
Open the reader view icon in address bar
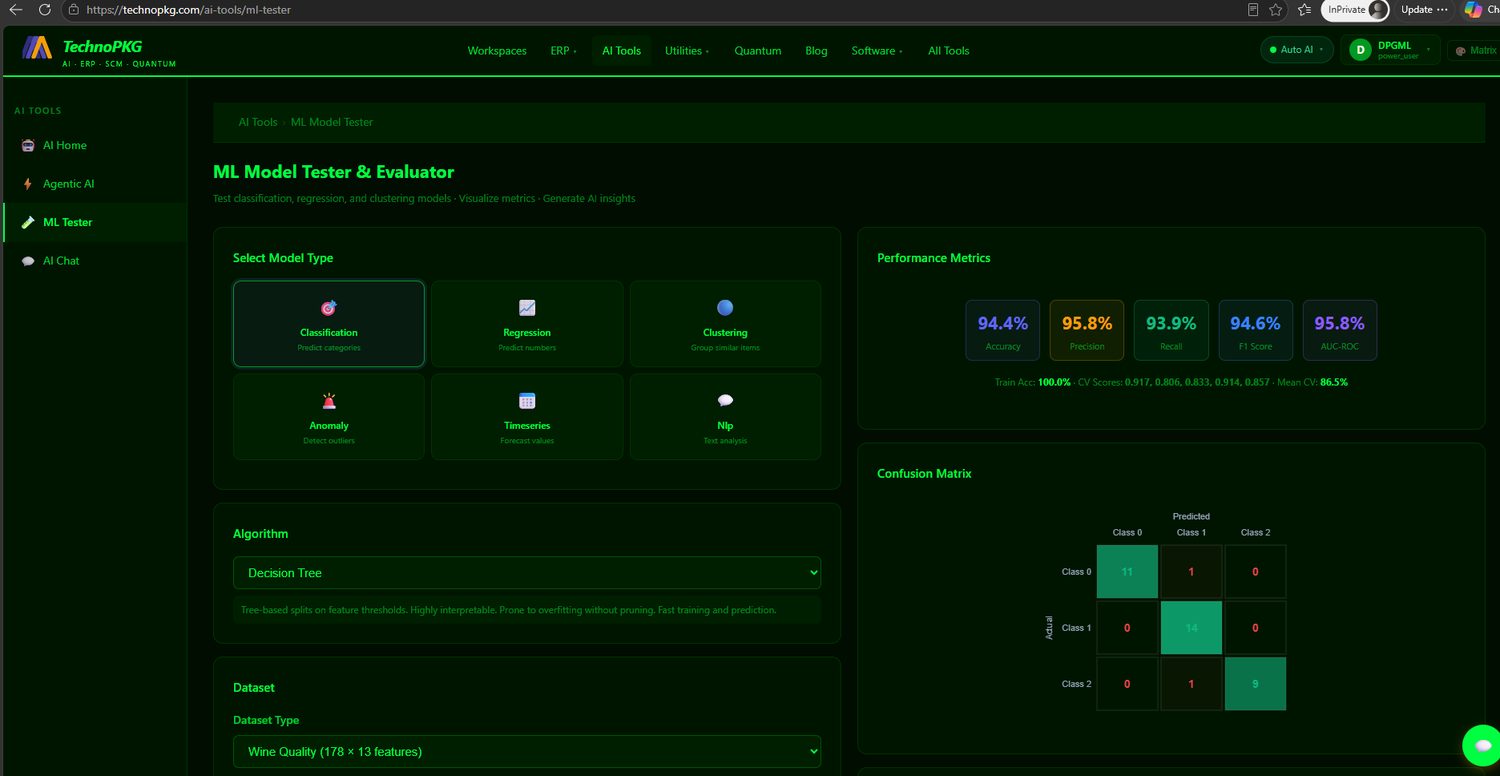[x=1254, y=9]
